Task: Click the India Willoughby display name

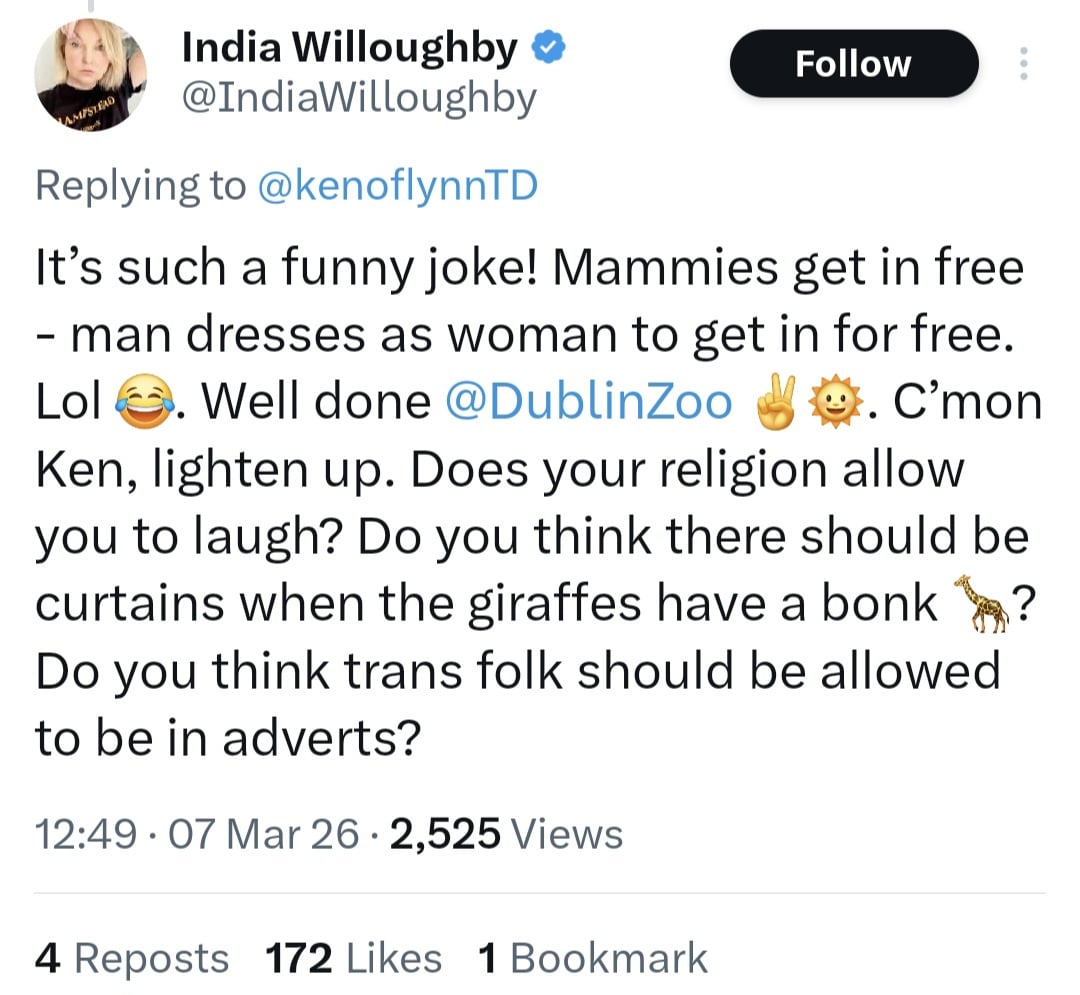Action: point(349,48)
